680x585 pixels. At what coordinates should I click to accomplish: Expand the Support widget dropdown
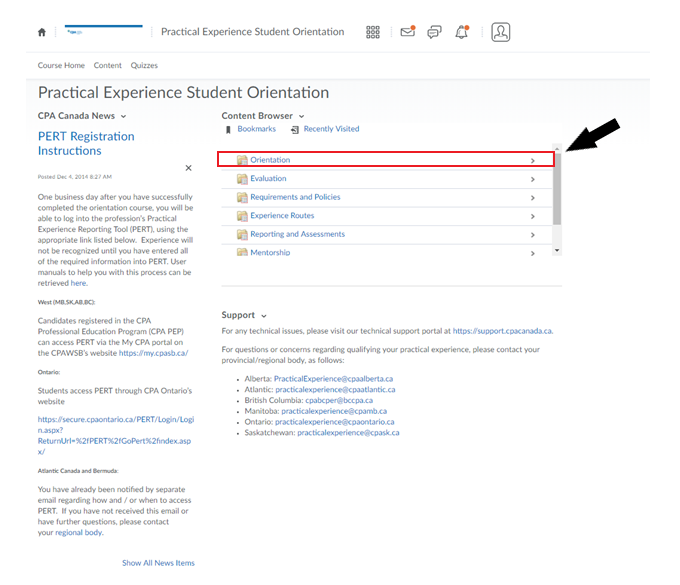[x=264, y=316]
